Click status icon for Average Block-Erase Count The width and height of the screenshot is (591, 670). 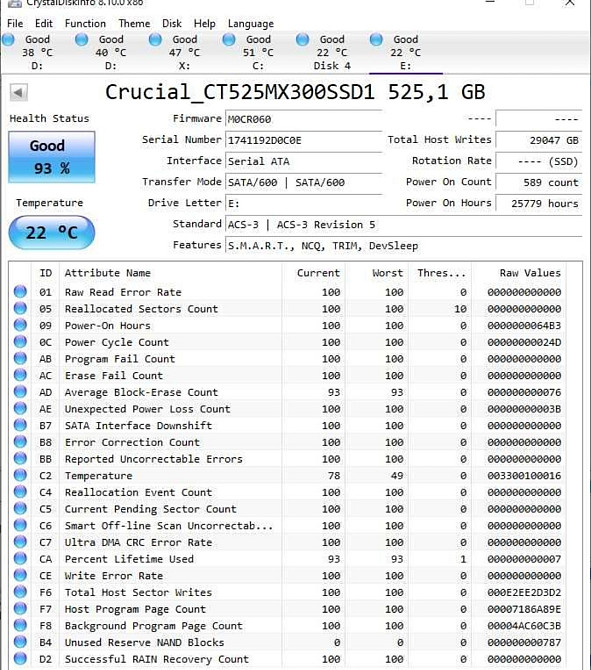point(20,392)
